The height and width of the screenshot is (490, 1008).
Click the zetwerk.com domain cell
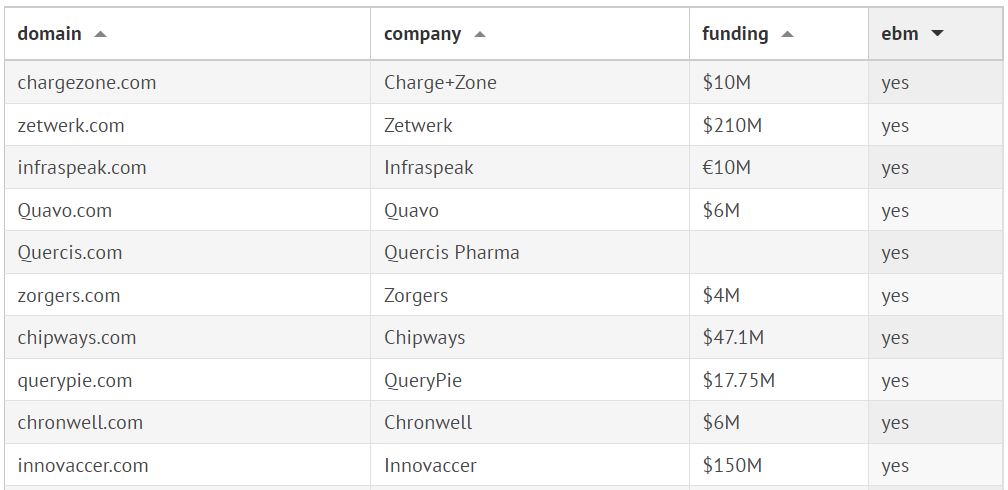click(x=71, y=126)
